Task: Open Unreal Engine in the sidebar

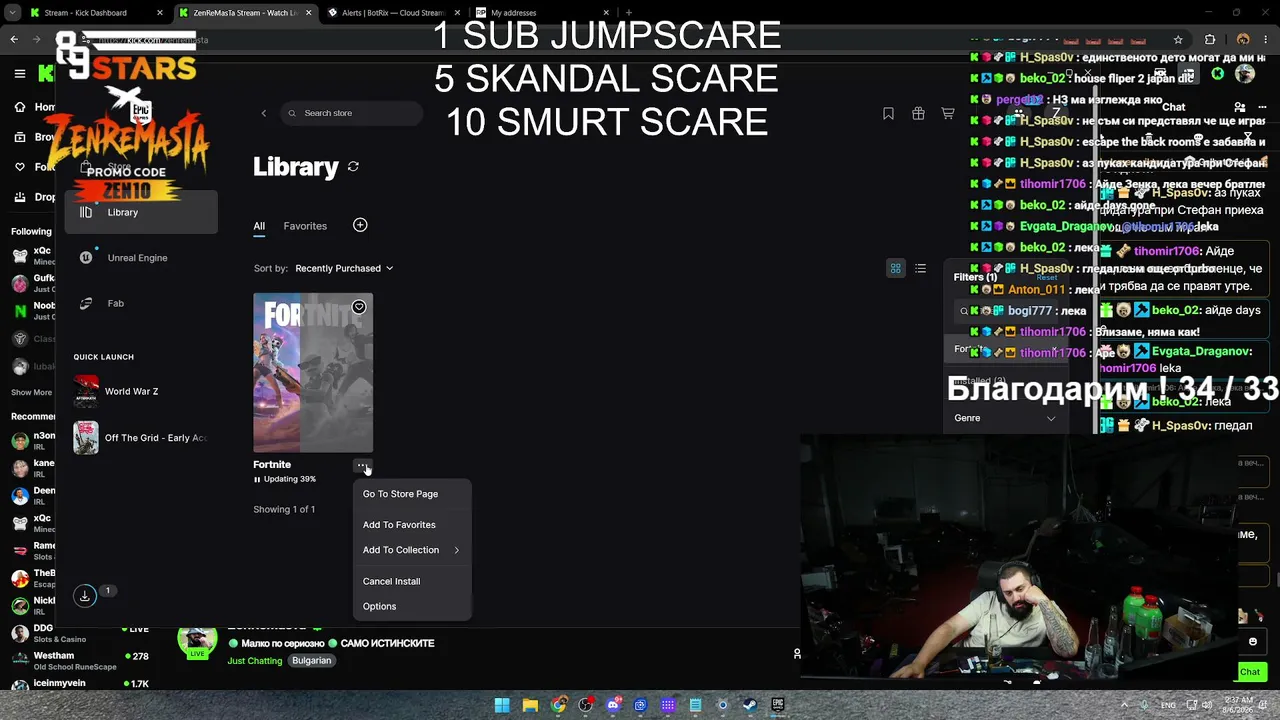Action: click(141, 258)
